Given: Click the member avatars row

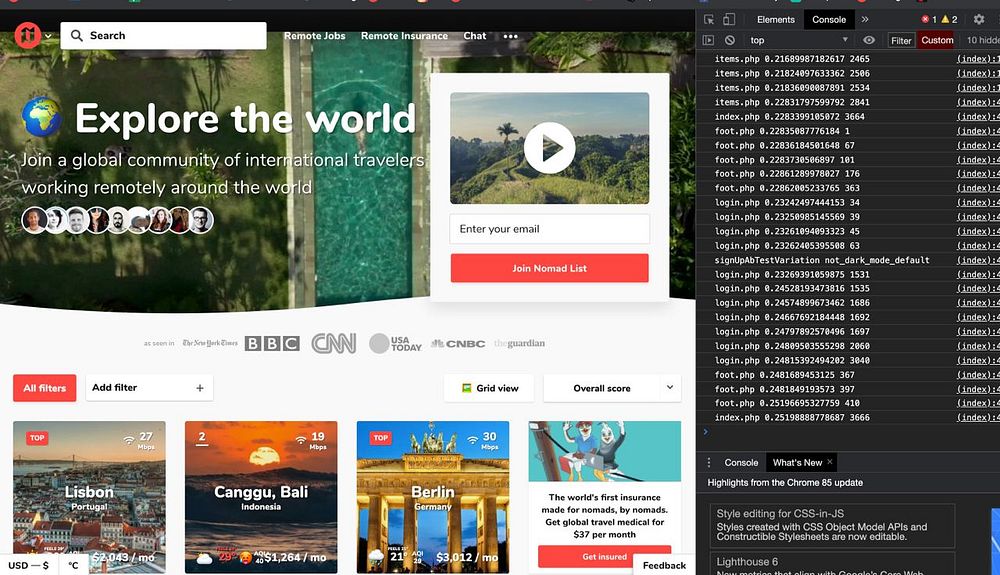Looking at the screenshot, I should point(117,220).
